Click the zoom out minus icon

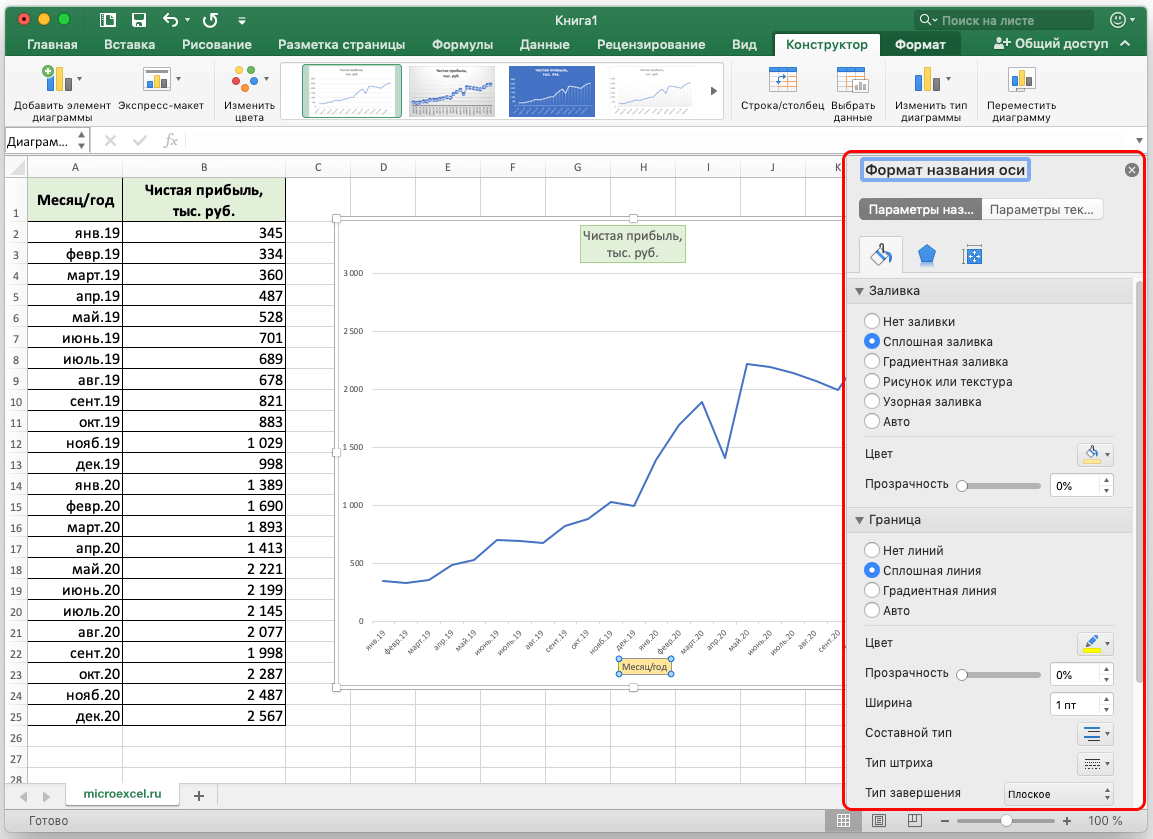coord(945,821)
